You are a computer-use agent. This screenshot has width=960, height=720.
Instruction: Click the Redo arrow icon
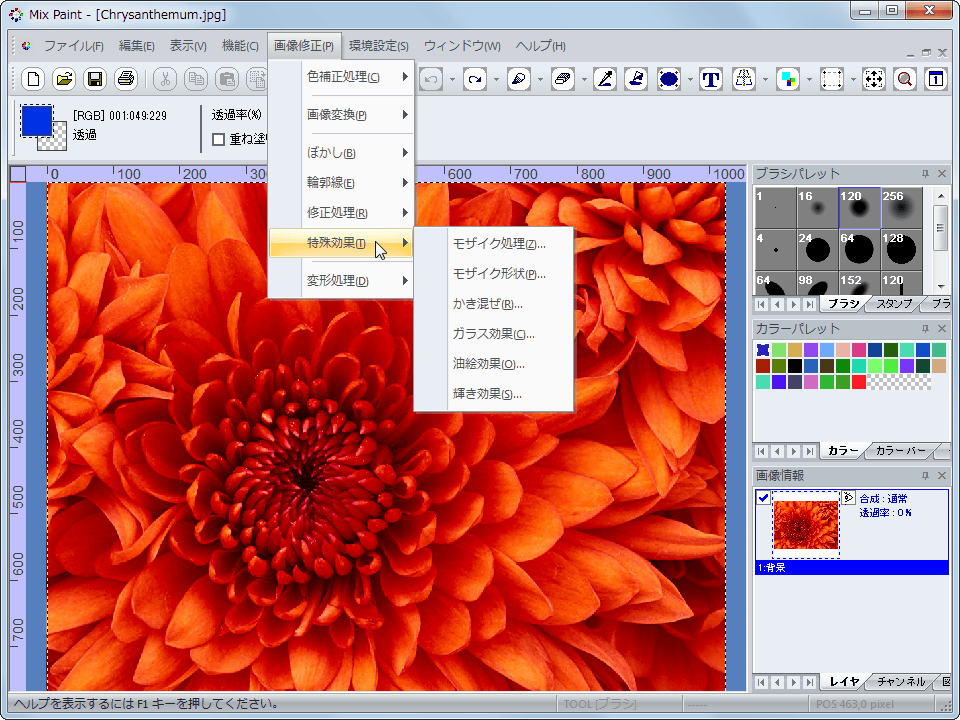[475, 79]
